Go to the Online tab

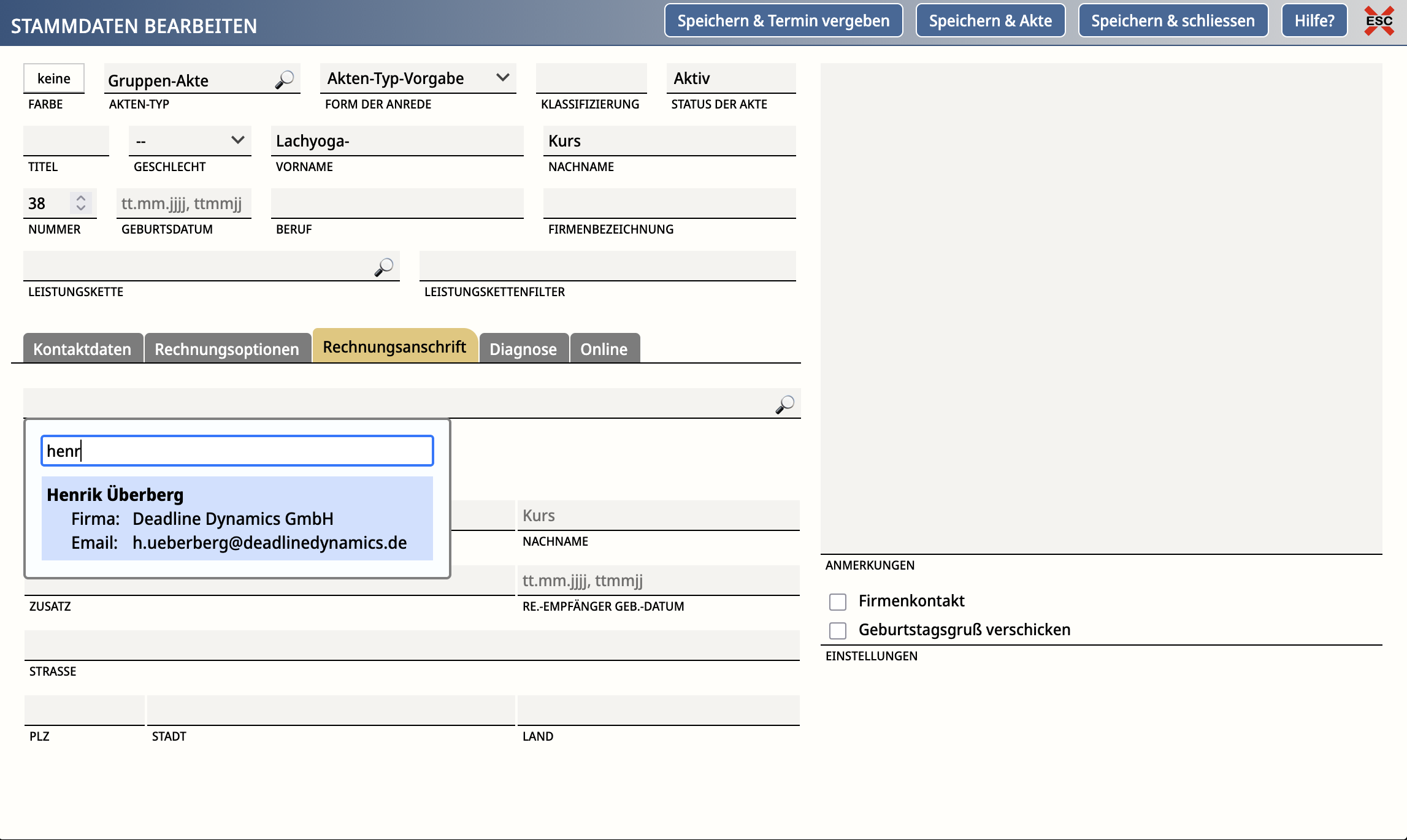coord(604,349)
